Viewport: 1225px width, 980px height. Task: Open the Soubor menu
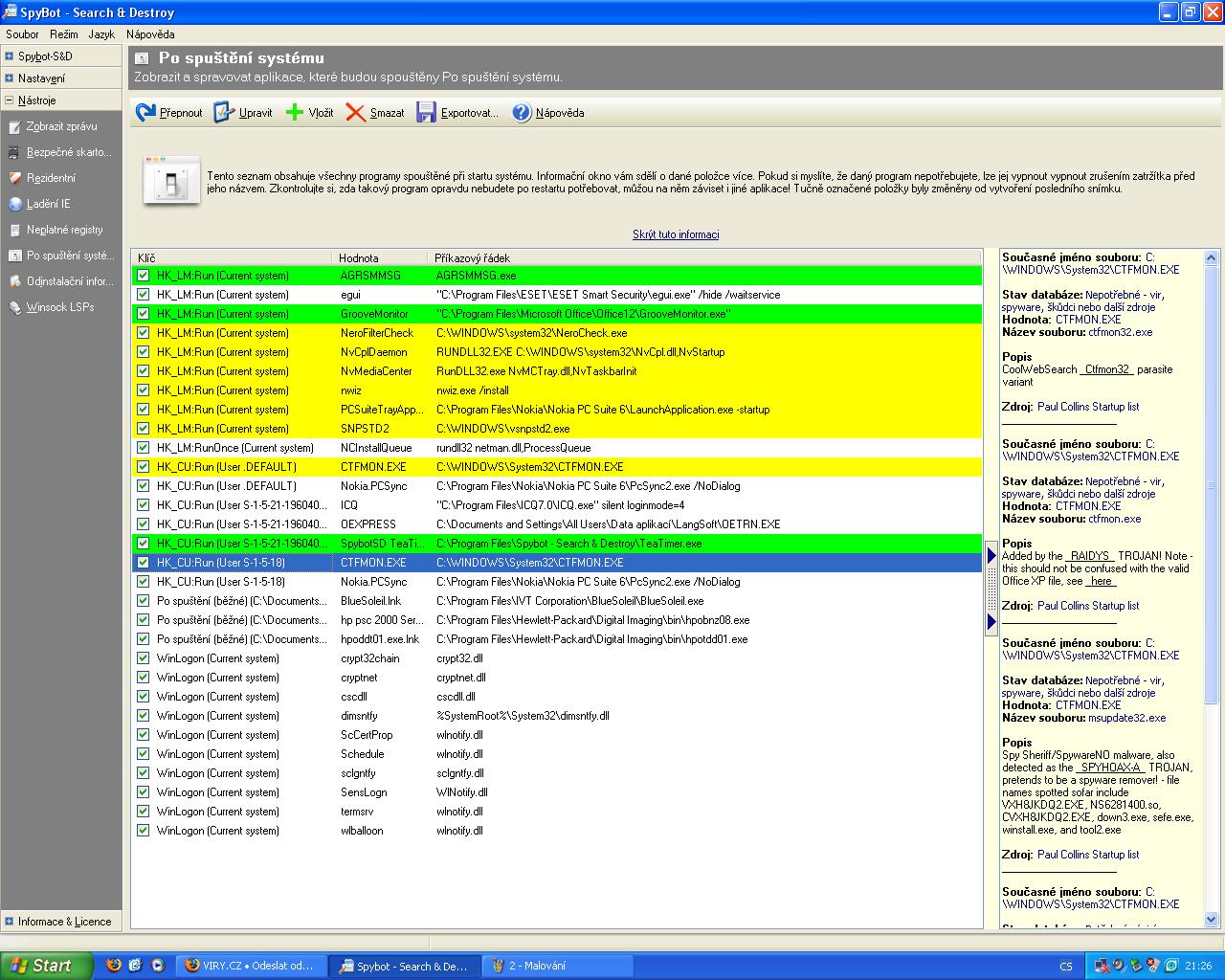tap(22, 34)
